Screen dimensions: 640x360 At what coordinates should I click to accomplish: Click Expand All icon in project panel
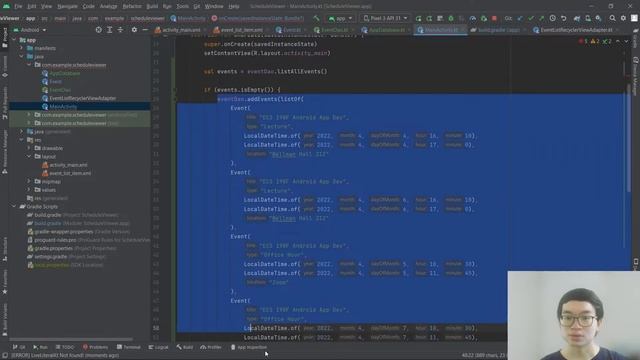pos(109,30)
